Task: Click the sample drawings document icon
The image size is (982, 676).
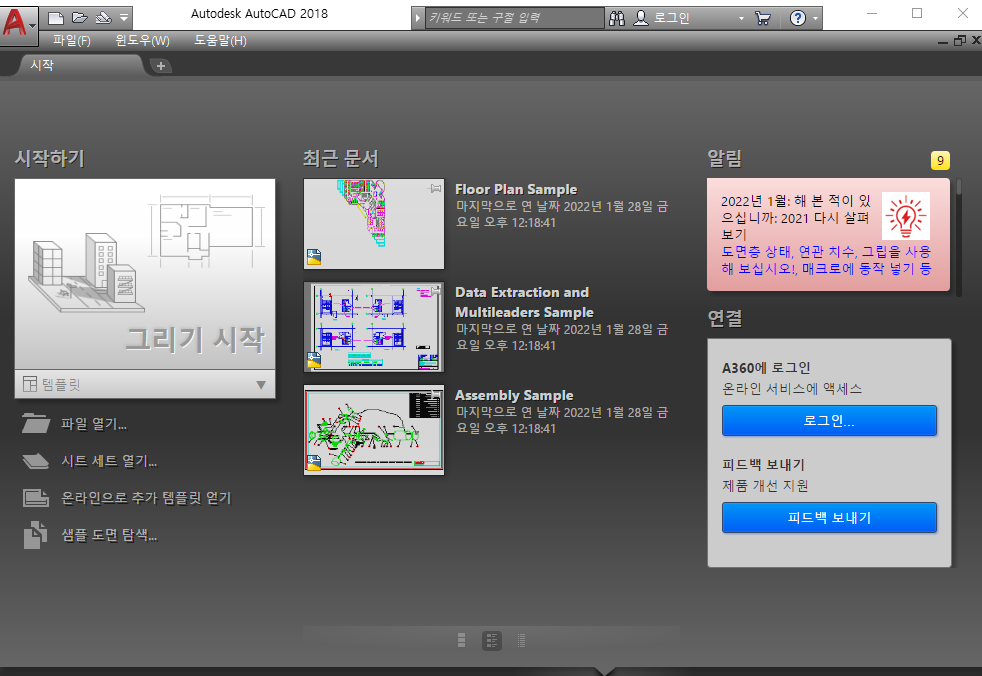Action: 36,535
